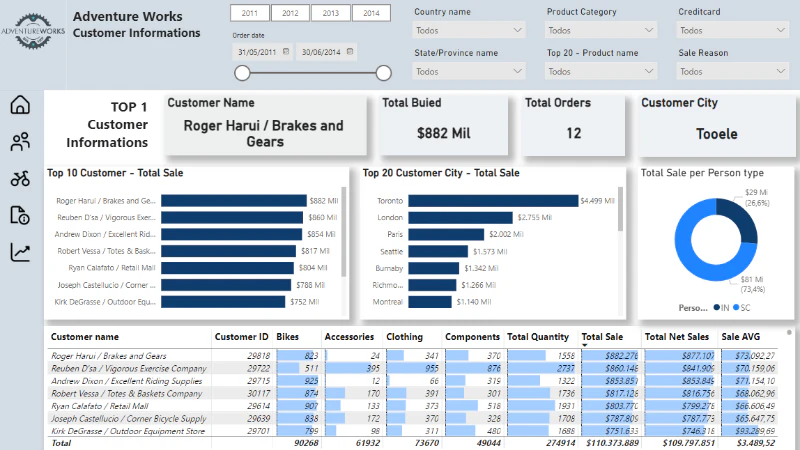
Task: Click the right handle of Order date slider
Action: [384, 73]
